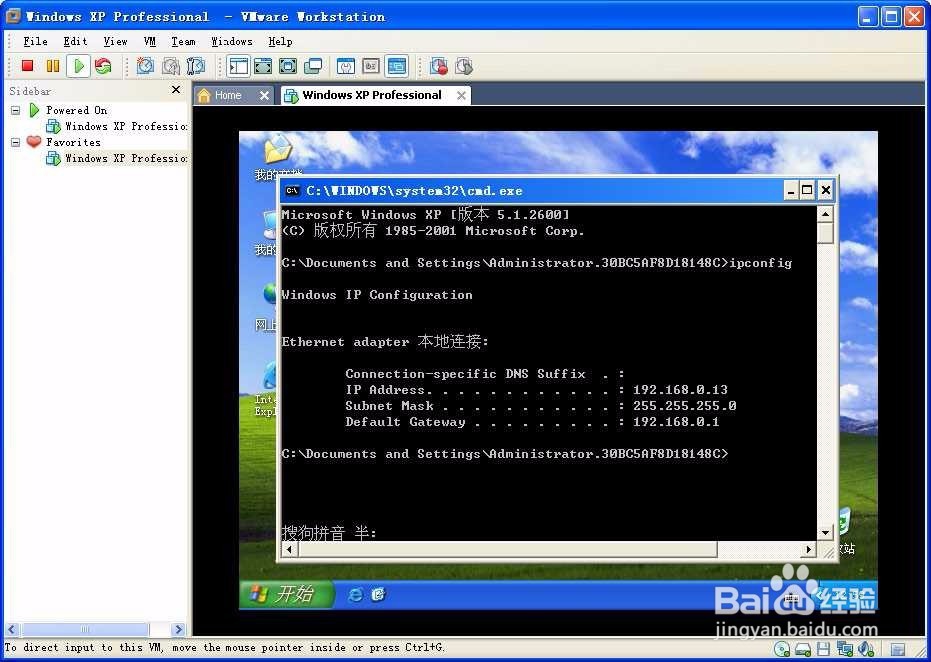Open the My Documents desktop icon
The width and height of the screenshot is (931, 662).
(277, 156)
